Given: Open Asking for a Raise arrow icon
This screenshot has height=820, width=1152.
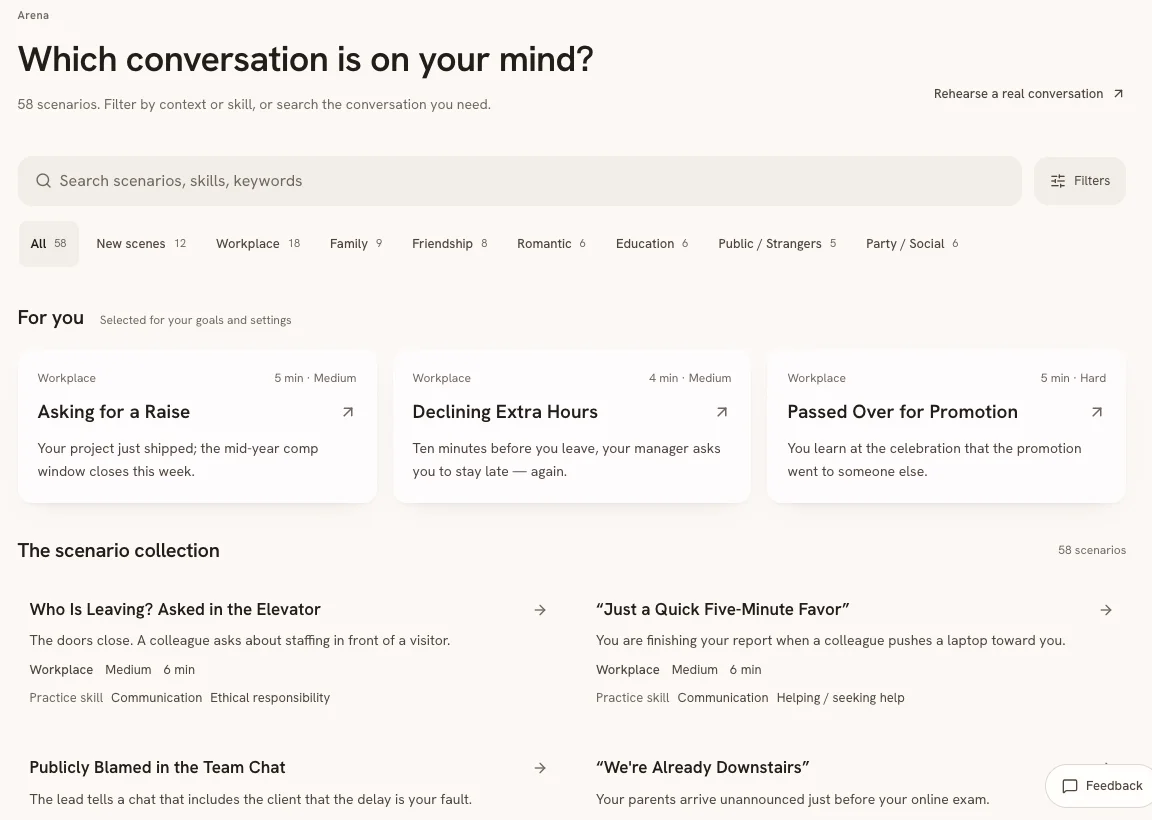Looking at the screenshot, I should pos(348,412).
